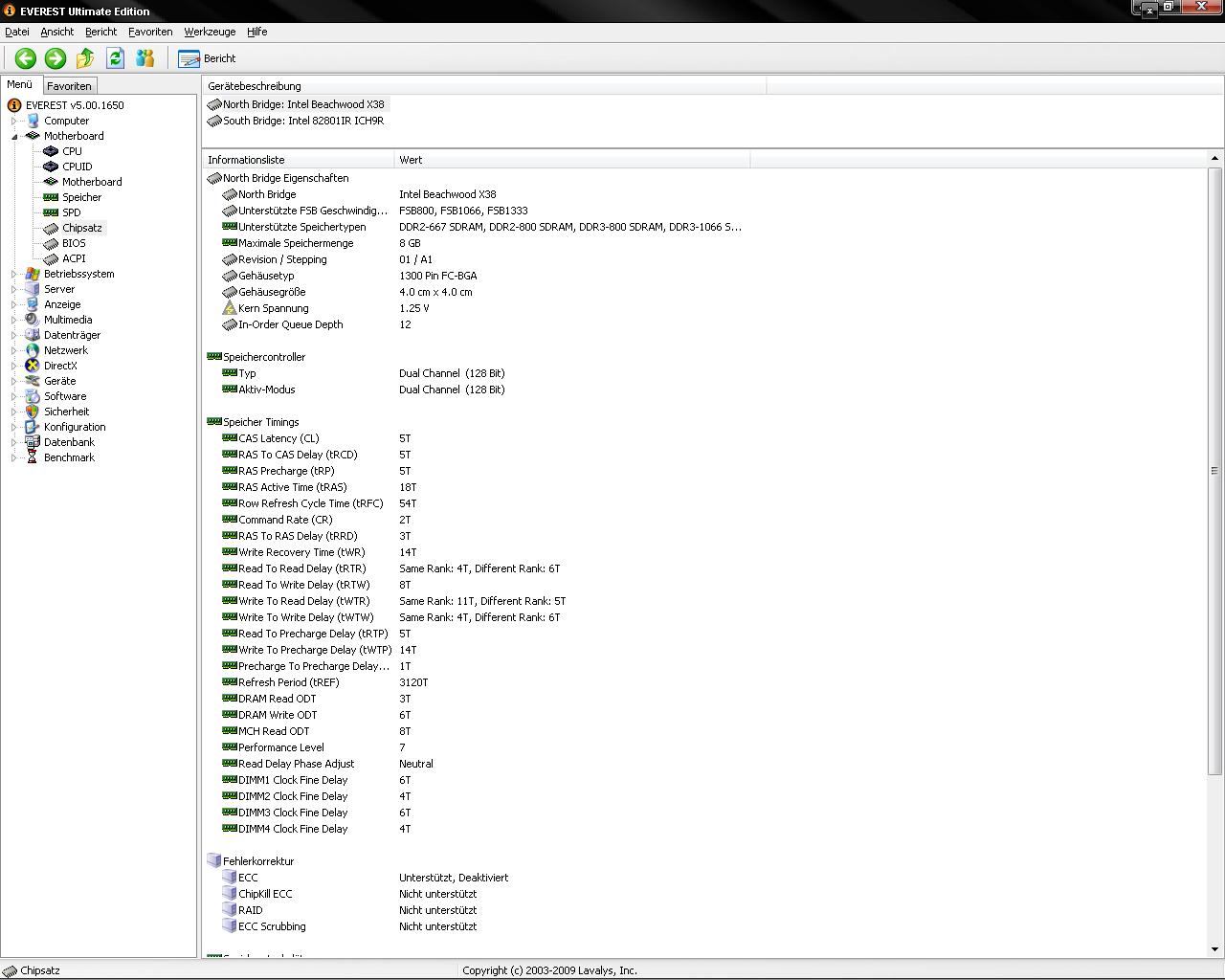Viewport: 1225px width, 980px height.
Task: Click the Sicherheit shield icon
Action: (x=33, y=412)
